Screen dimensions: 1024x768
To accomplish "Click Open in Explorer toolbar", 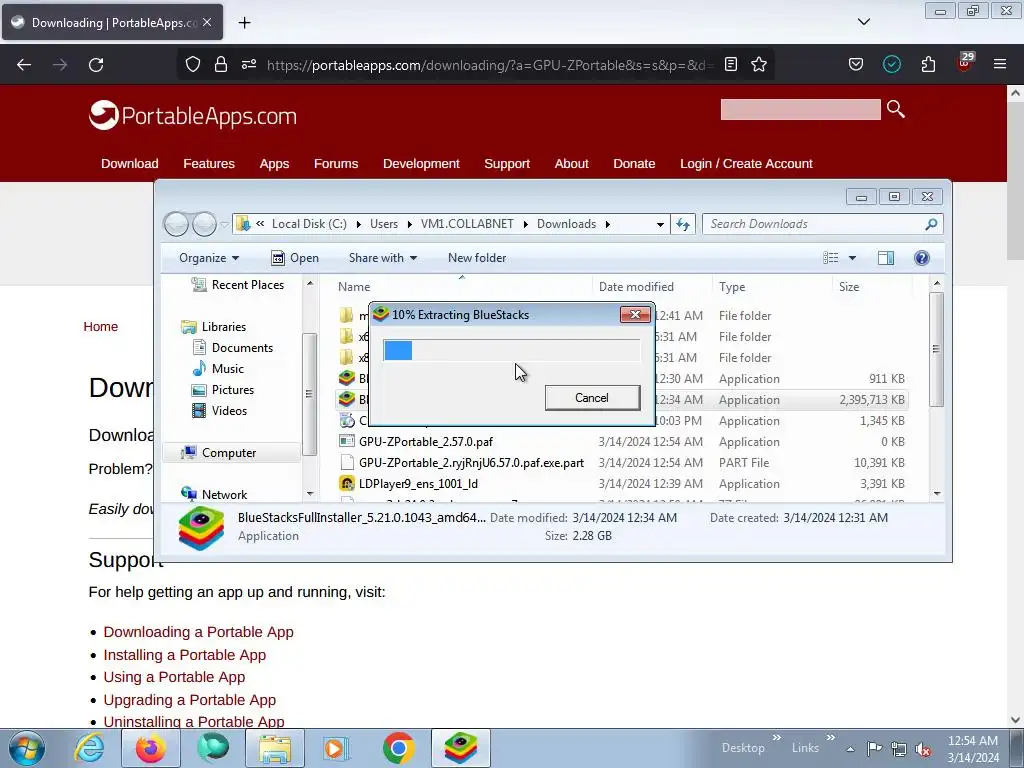I will point(295,258).
